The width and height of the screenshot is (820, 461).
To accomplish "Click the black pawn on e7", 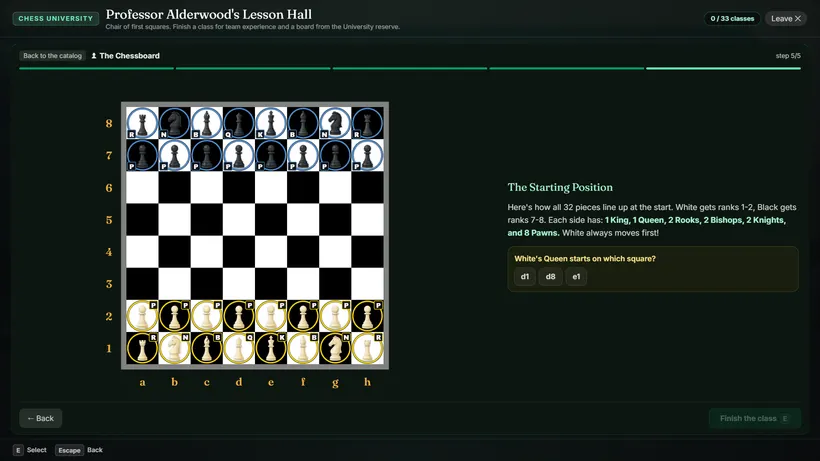I will tap(271, 155).
